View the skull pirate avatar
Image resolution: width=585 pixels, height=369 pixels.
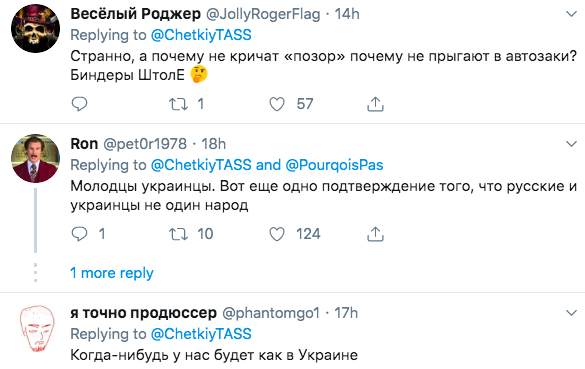coord(35,28)
